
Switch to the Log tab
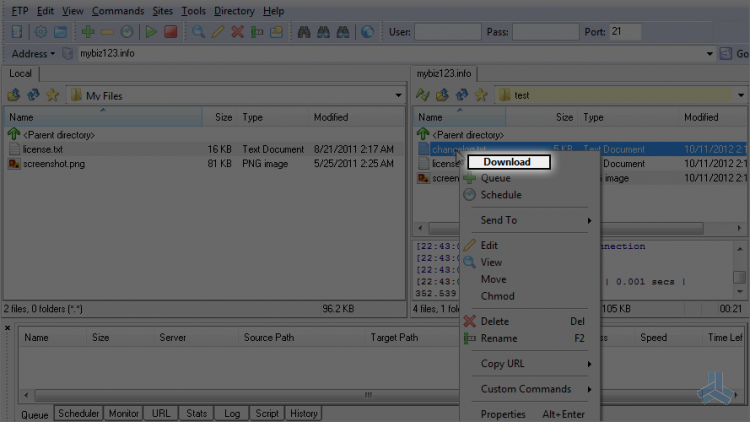point(232,413)
